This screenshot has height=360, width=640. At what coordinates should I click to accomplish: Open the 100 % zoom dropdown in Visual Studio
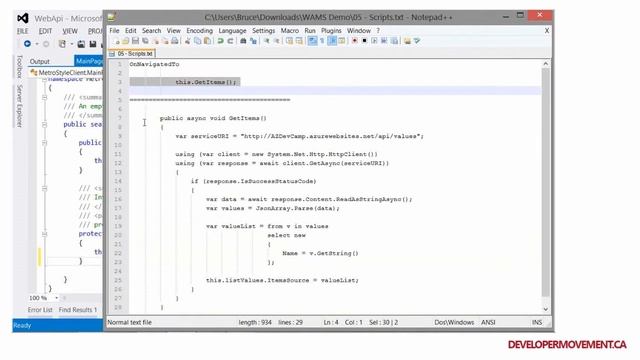tap(56, 298)
